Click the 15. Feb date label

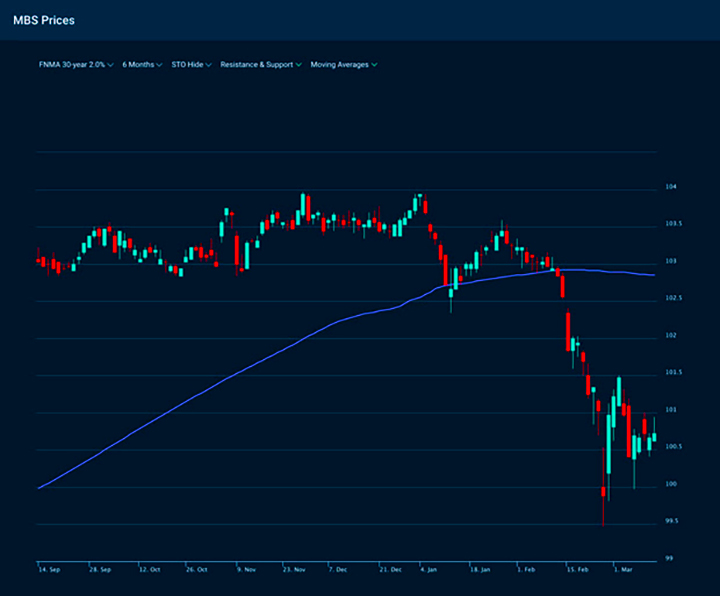click(x=577, y=569)
